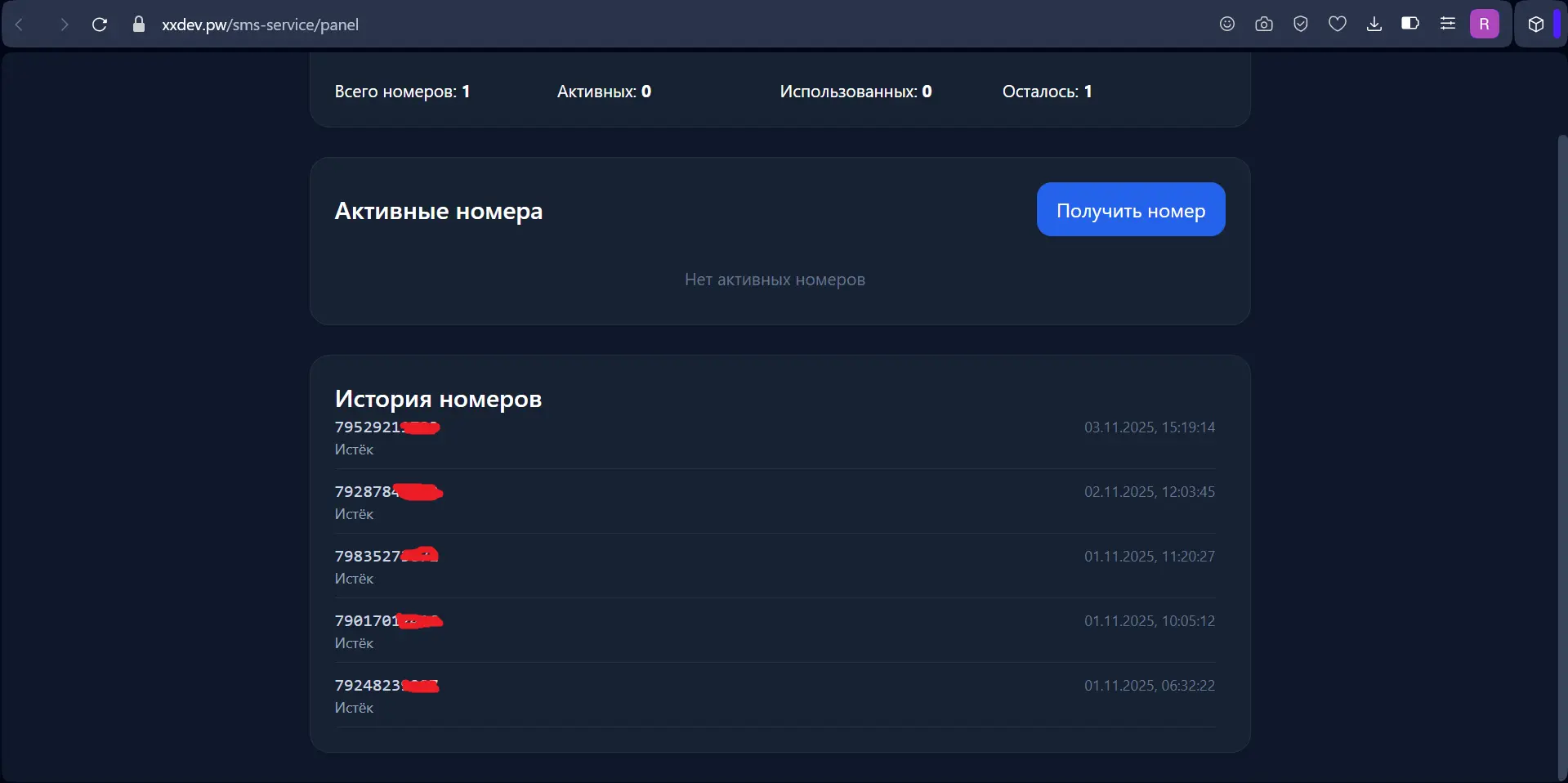Go forward using the browser forward arrow
This screenshot has width=1568, height=783.
coord(64,25)
